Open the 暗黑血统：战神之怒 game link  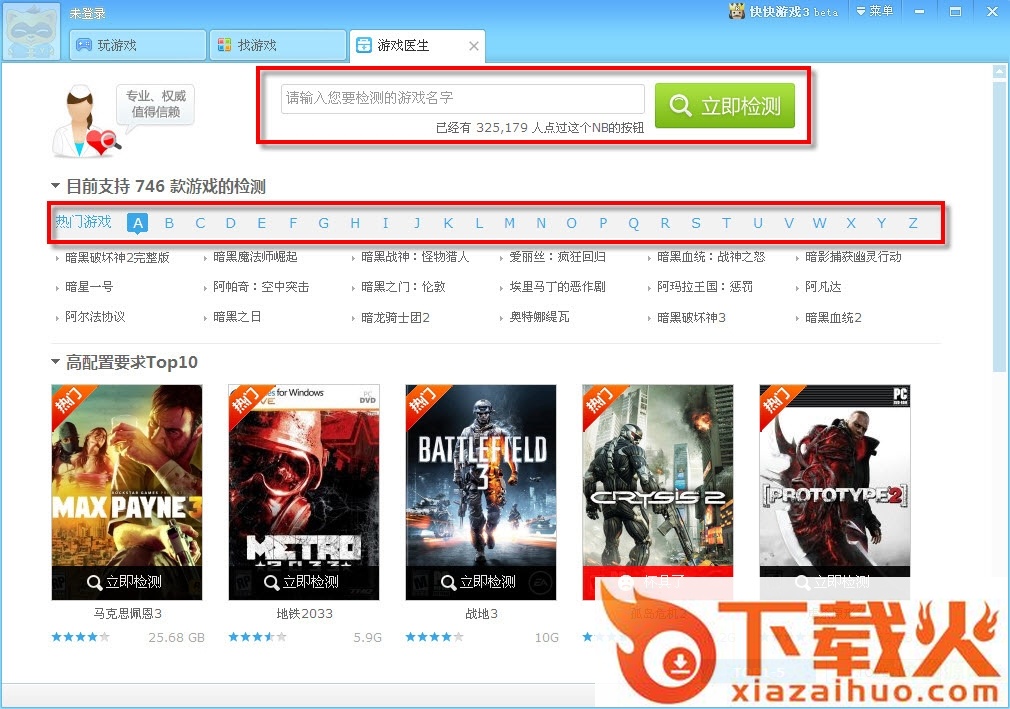click(711, 257)
